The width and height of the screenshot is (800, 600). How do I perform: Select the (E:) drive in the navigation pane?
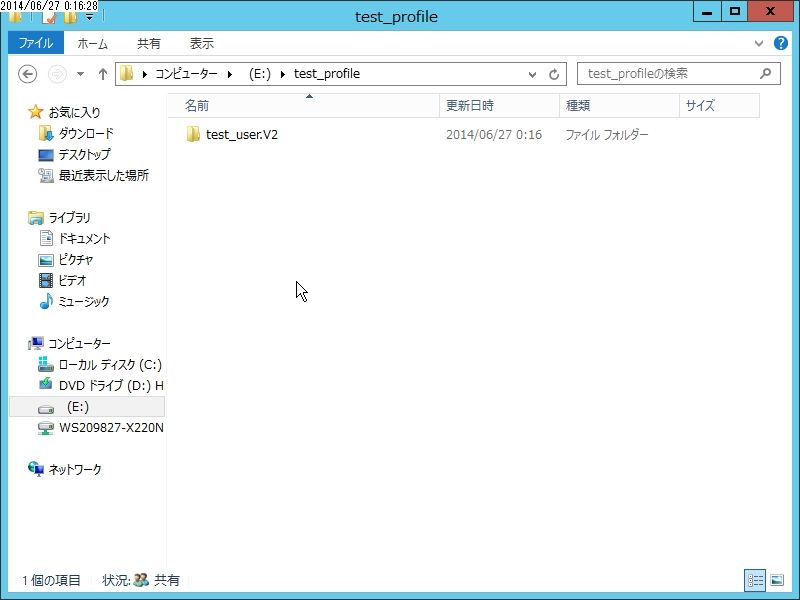(87, 407)
